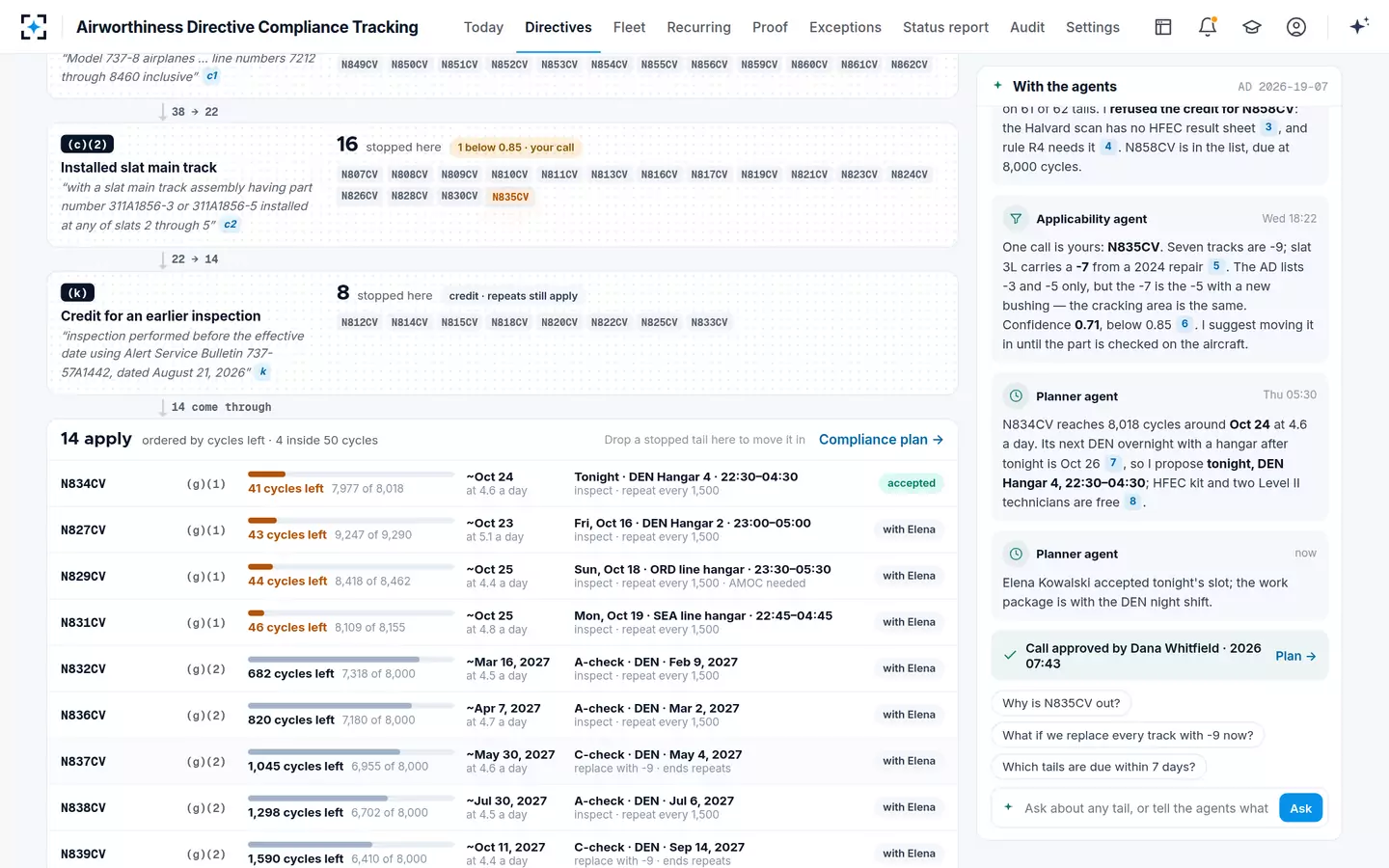This screenshot has height=868, width=1389.
Task: Open the Fleet tab
Action: pyautogui.click(x=629, y=27)
